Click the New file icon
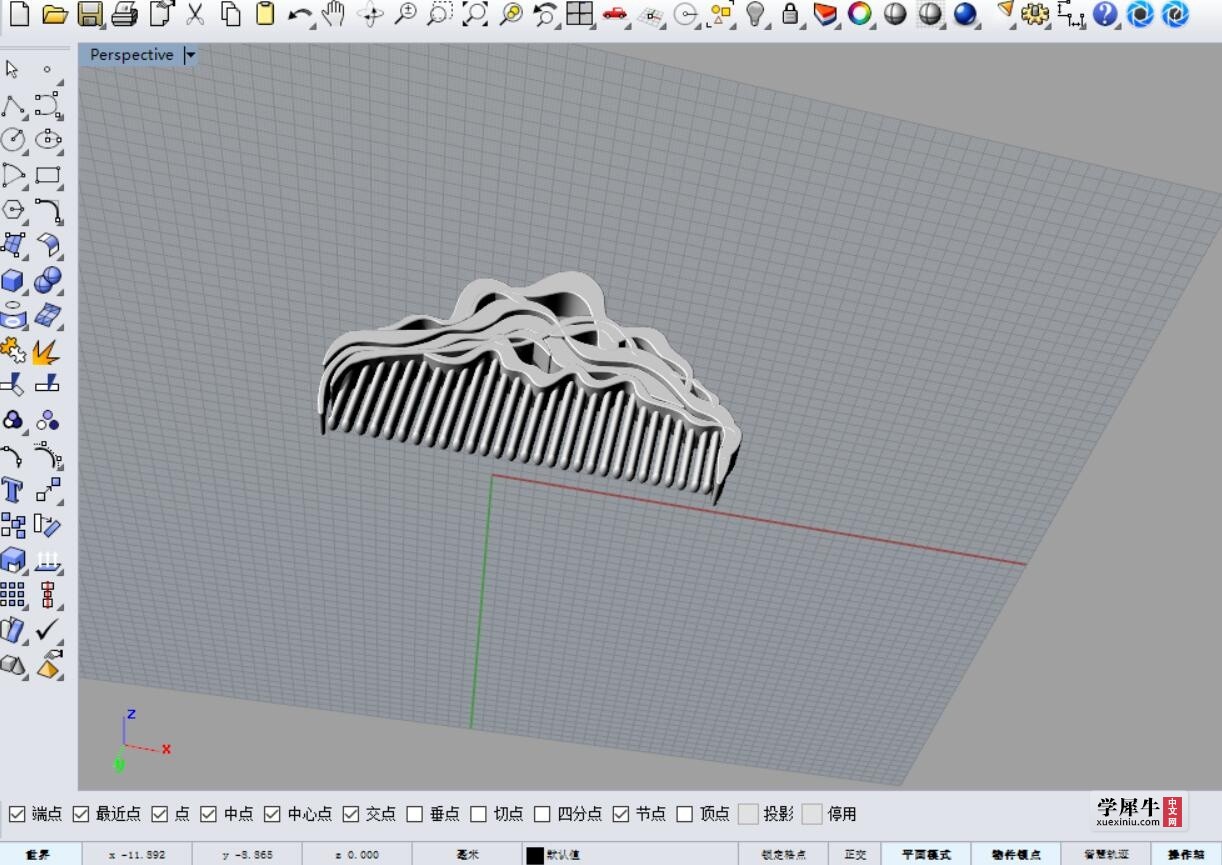Screen dimensions: 1222x865 tap(19, 14)
